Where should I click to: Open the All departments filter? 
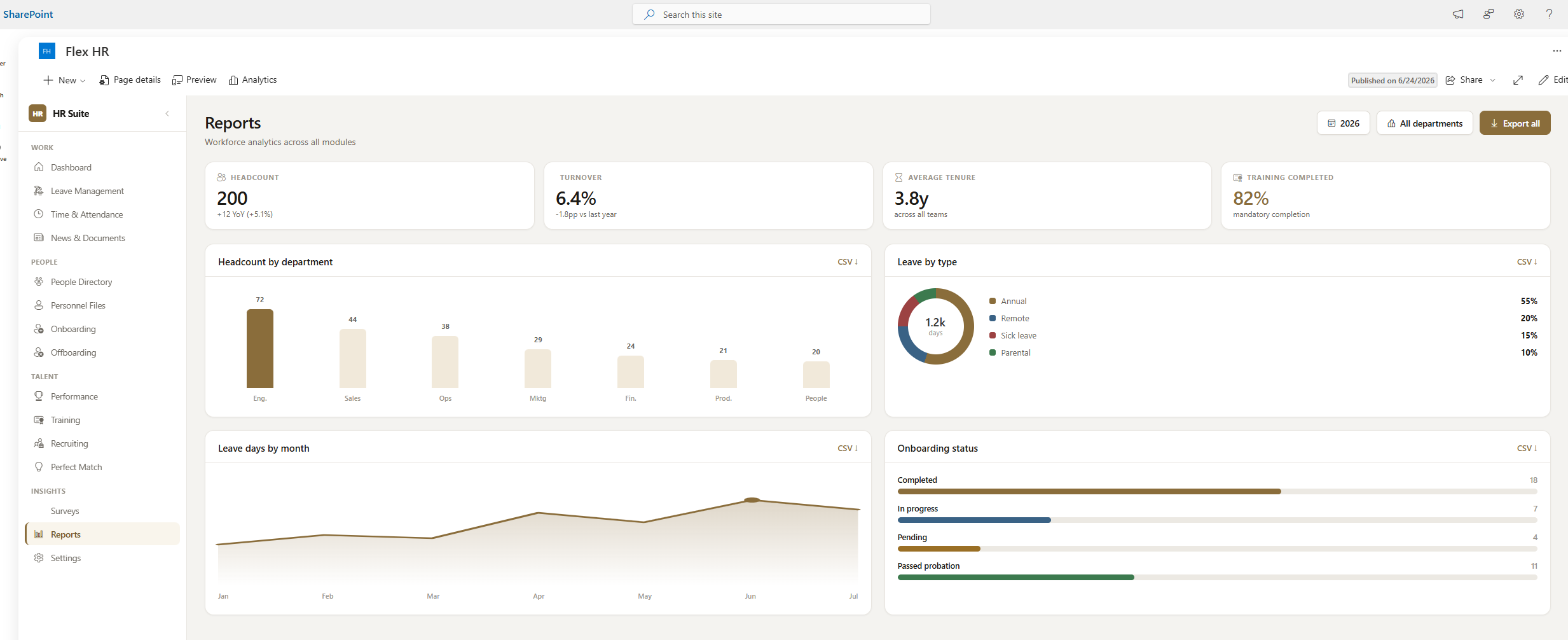point(1424,123)
